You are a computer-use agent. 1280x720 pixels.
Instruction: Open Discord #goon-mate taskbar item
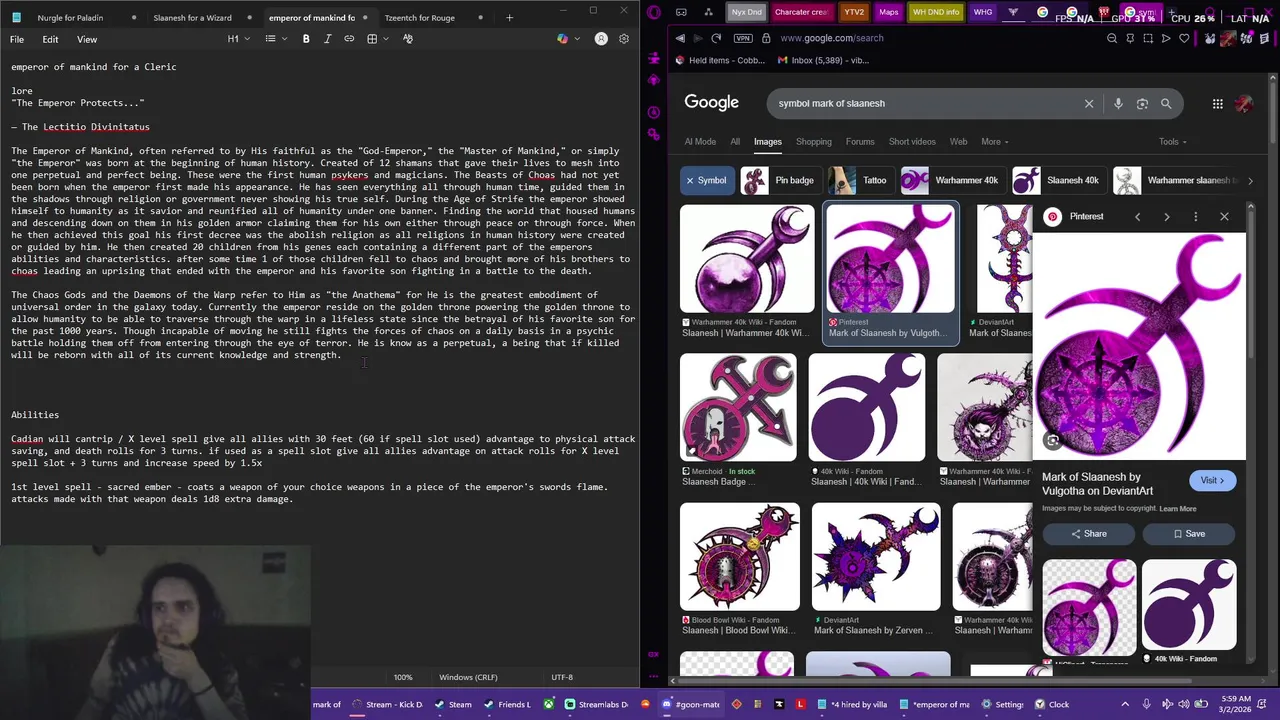click(x=691, y=704)
